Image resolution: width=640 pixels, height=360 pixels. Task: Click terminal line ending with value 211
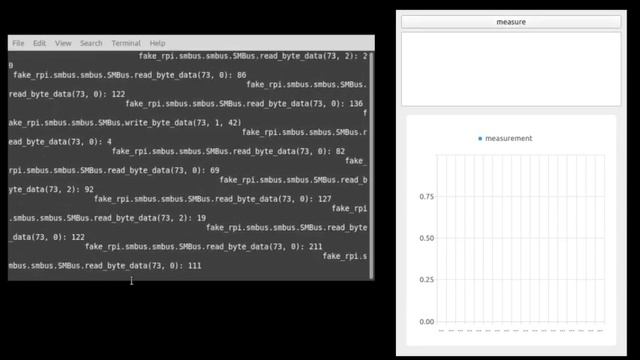coord(204,247)
